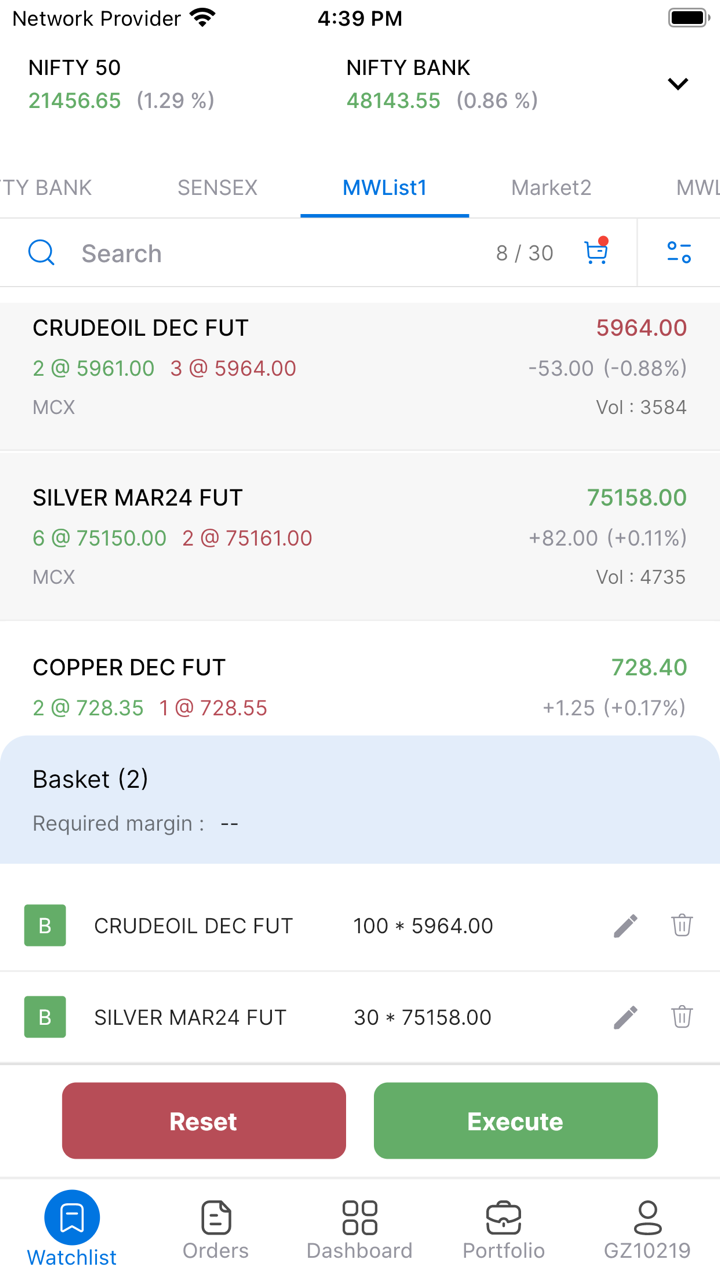The height and width of the screenshot is (1280, 720).
Task: Open watchlist filter settings icon
Action: tap(679, 252)
